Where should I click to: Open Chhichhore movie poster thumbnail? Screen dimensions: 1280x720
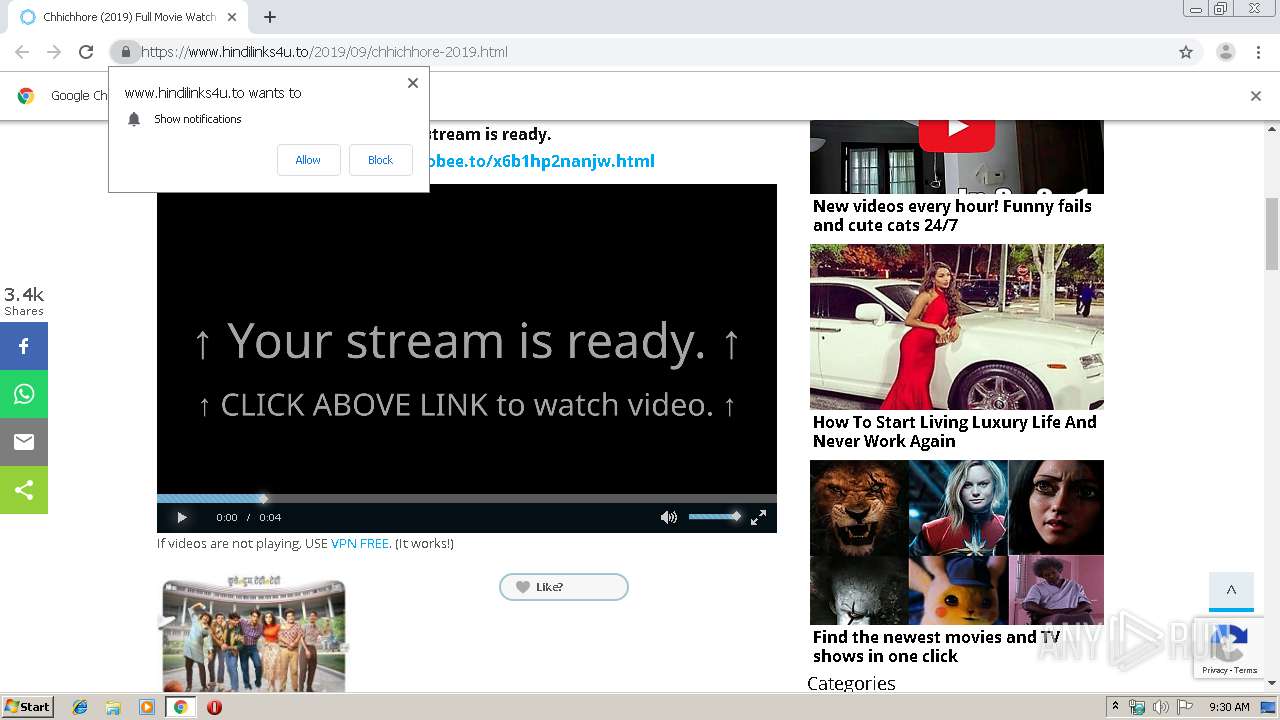[254, 634]
